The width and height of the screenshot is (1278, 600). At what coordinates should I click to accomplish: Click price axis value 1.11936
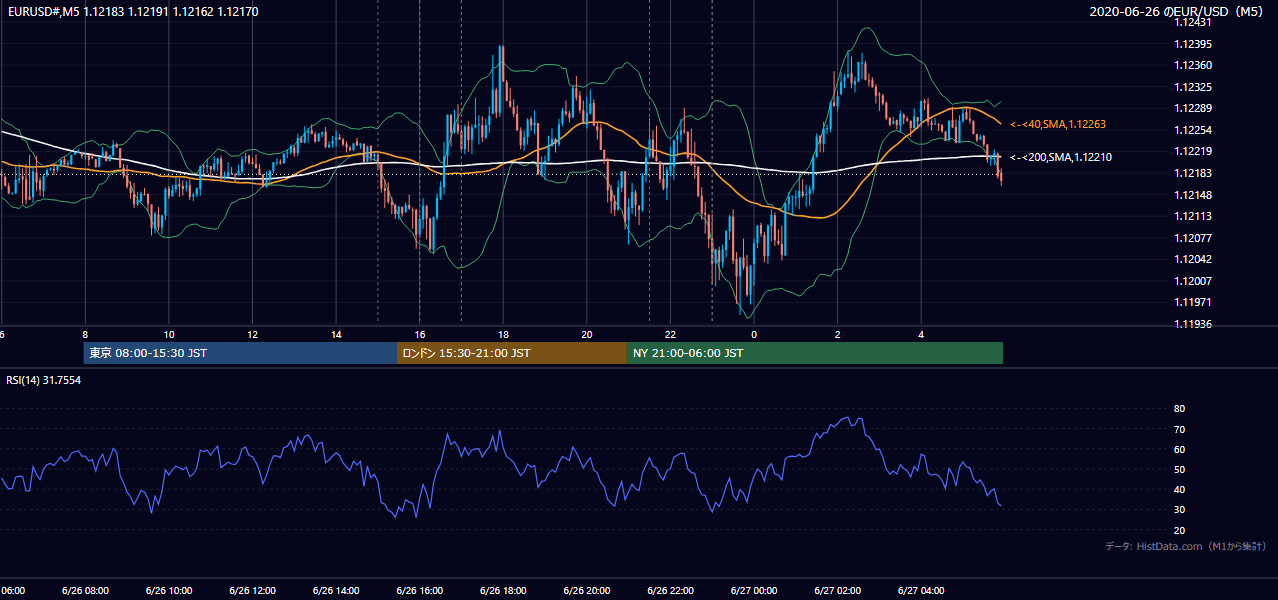click(1194, 324)
